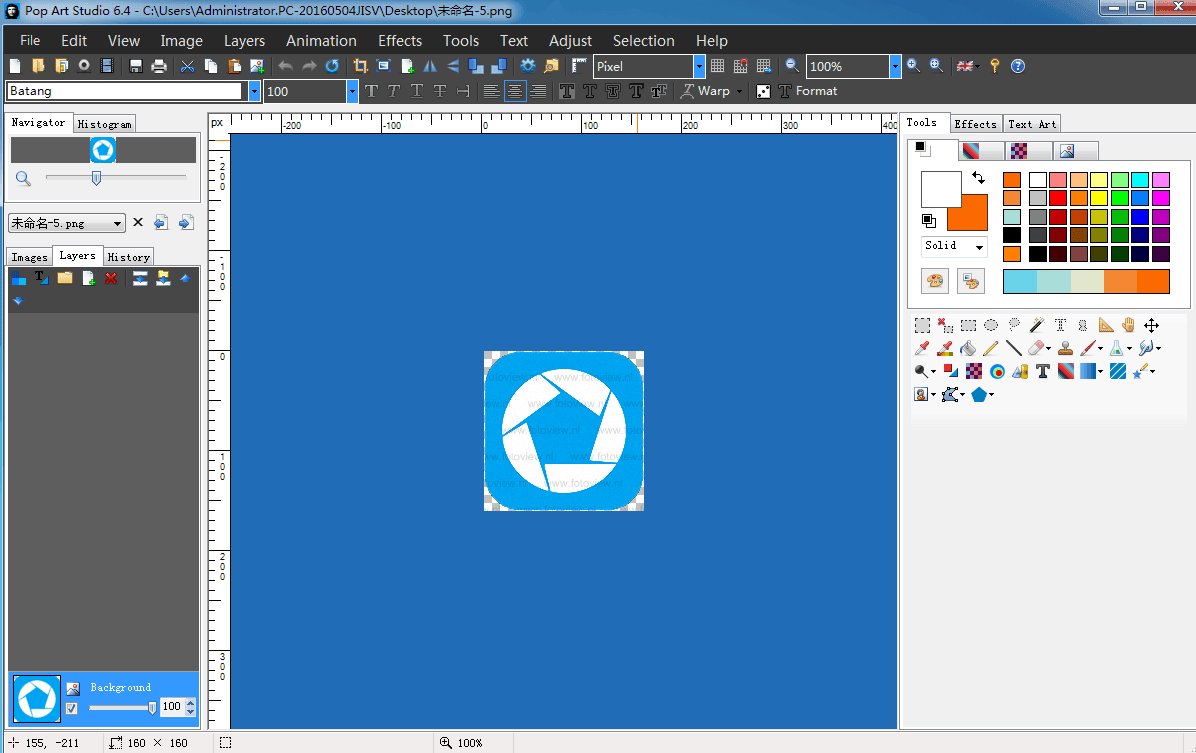
Task: Toggle Background layer visibility checkbox
Action: pos(72,708)
